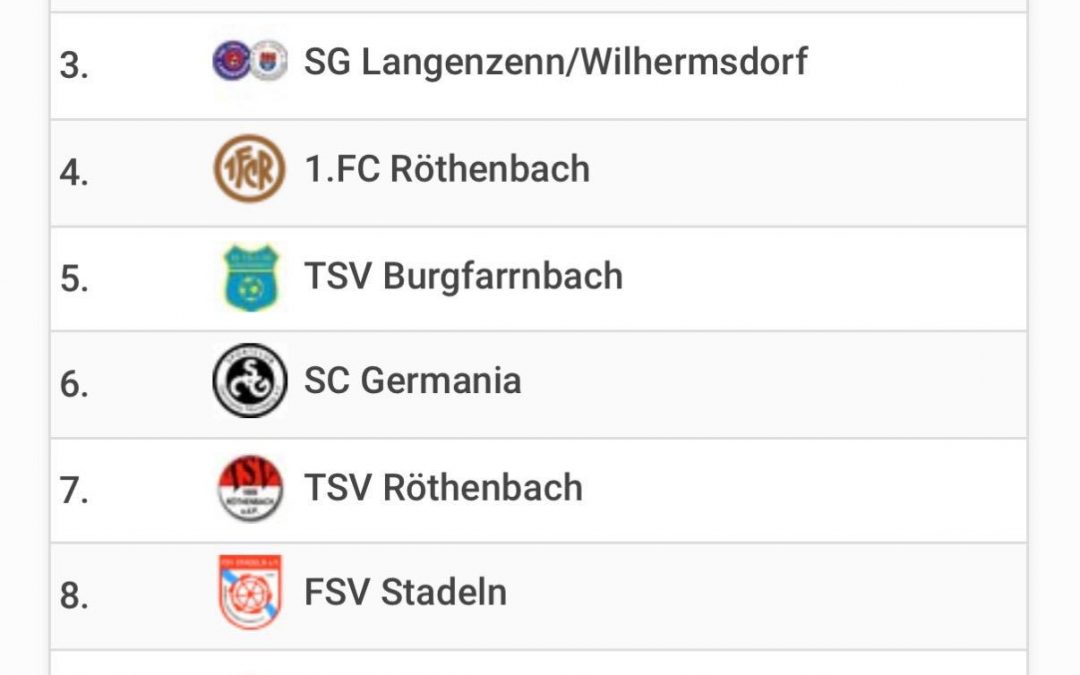Select the TSV Burgfarrnbach team name
The height and width of the screenshot is (675, 1080).
point(463,276)
